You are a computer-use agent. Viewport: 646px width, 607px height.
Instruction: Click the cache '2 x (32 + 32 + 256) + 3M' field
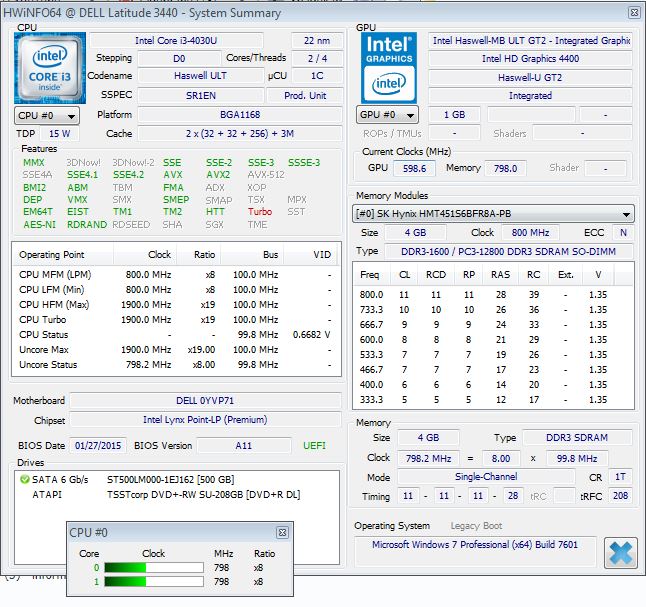(240, 134)
